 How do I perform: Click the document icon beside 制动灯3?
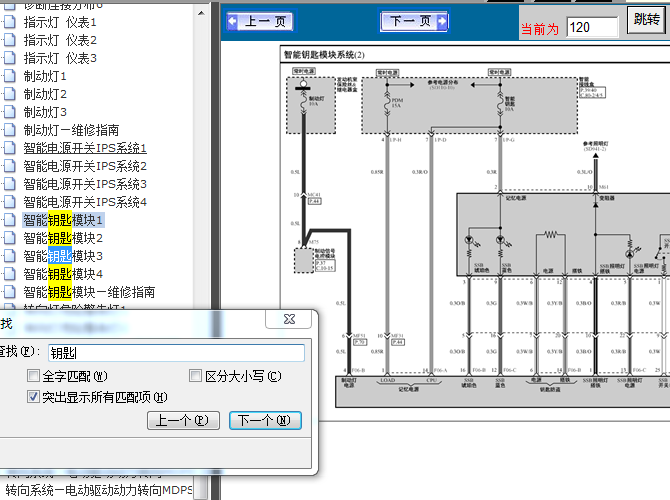coord(9,112)
